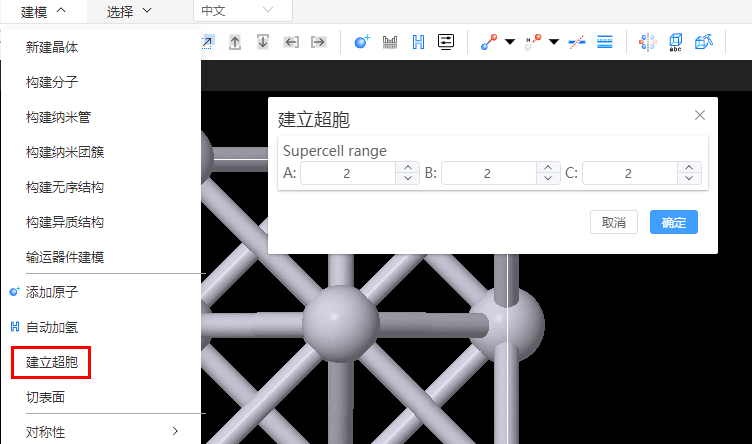
Task: Click the add atom toolbar icon
Action: pyautogui.click(x=362, y=42)
